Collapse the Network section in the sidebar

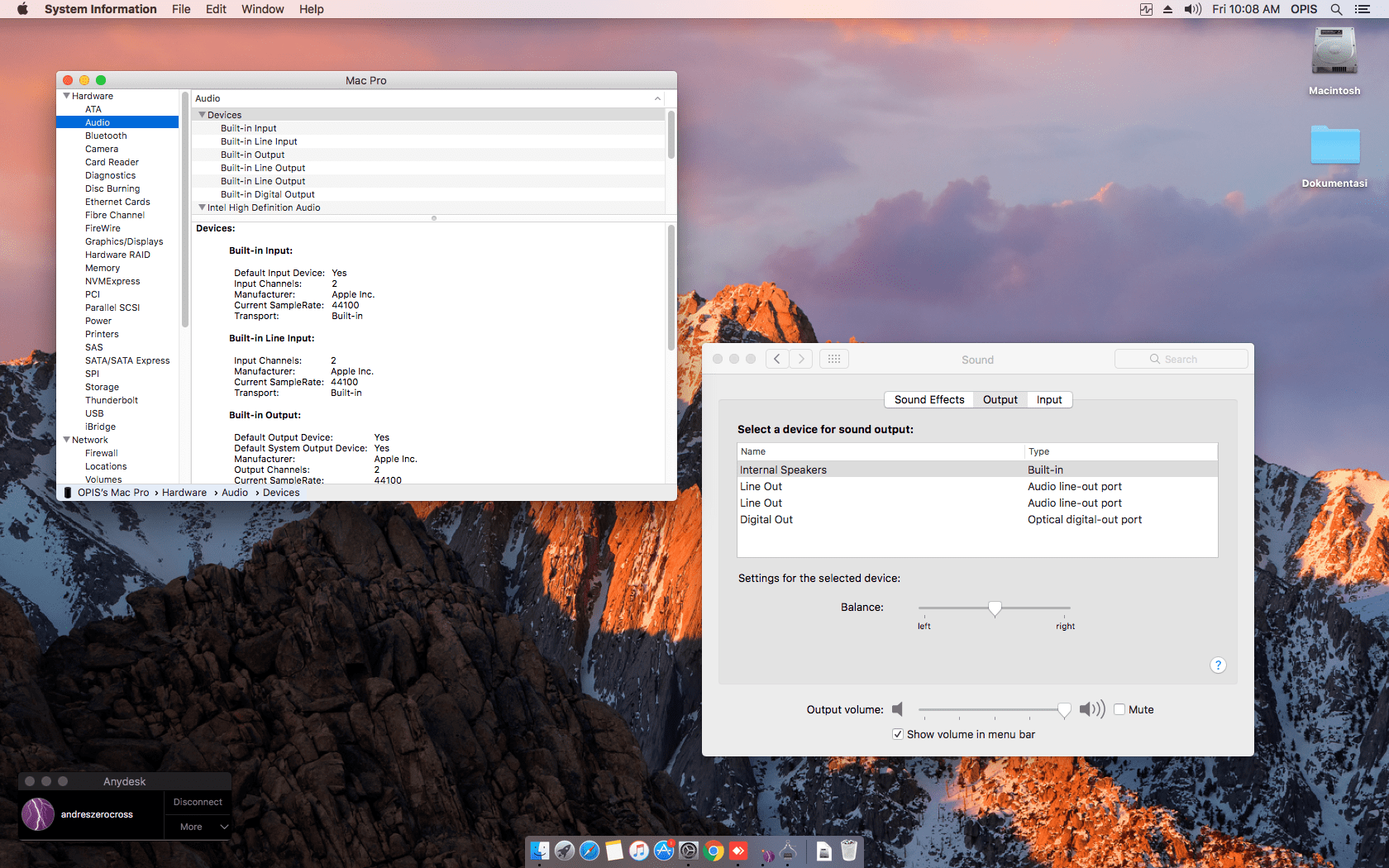tap(67, 439)
